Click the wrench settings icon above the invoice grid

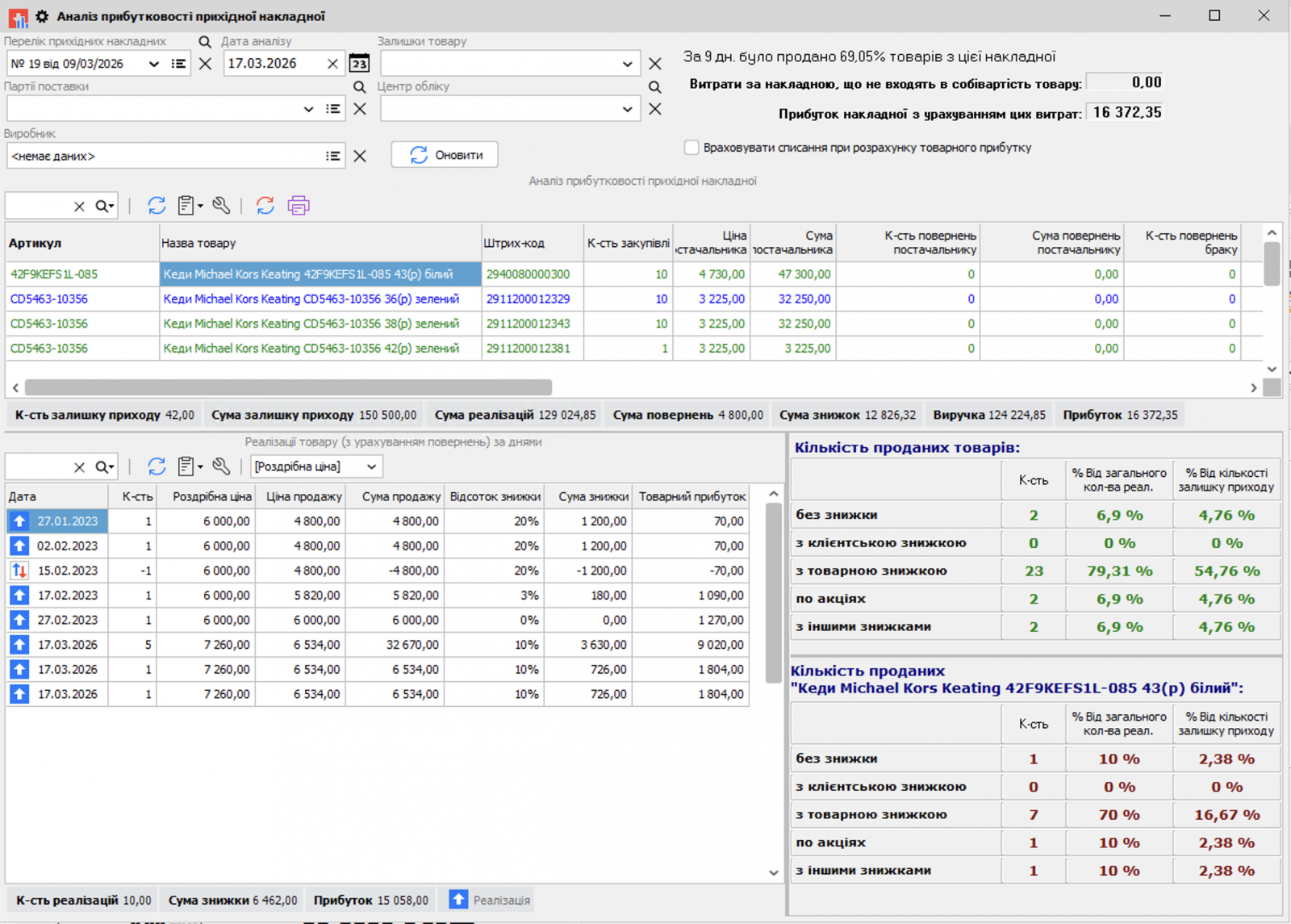(222, 206)
